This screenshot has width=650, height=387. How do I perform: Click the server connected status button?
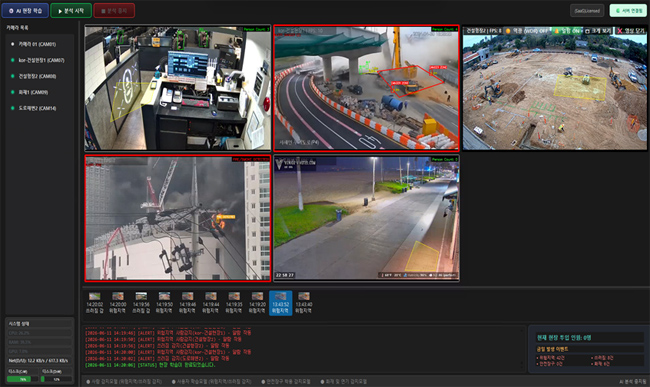[x=628, y=11]
